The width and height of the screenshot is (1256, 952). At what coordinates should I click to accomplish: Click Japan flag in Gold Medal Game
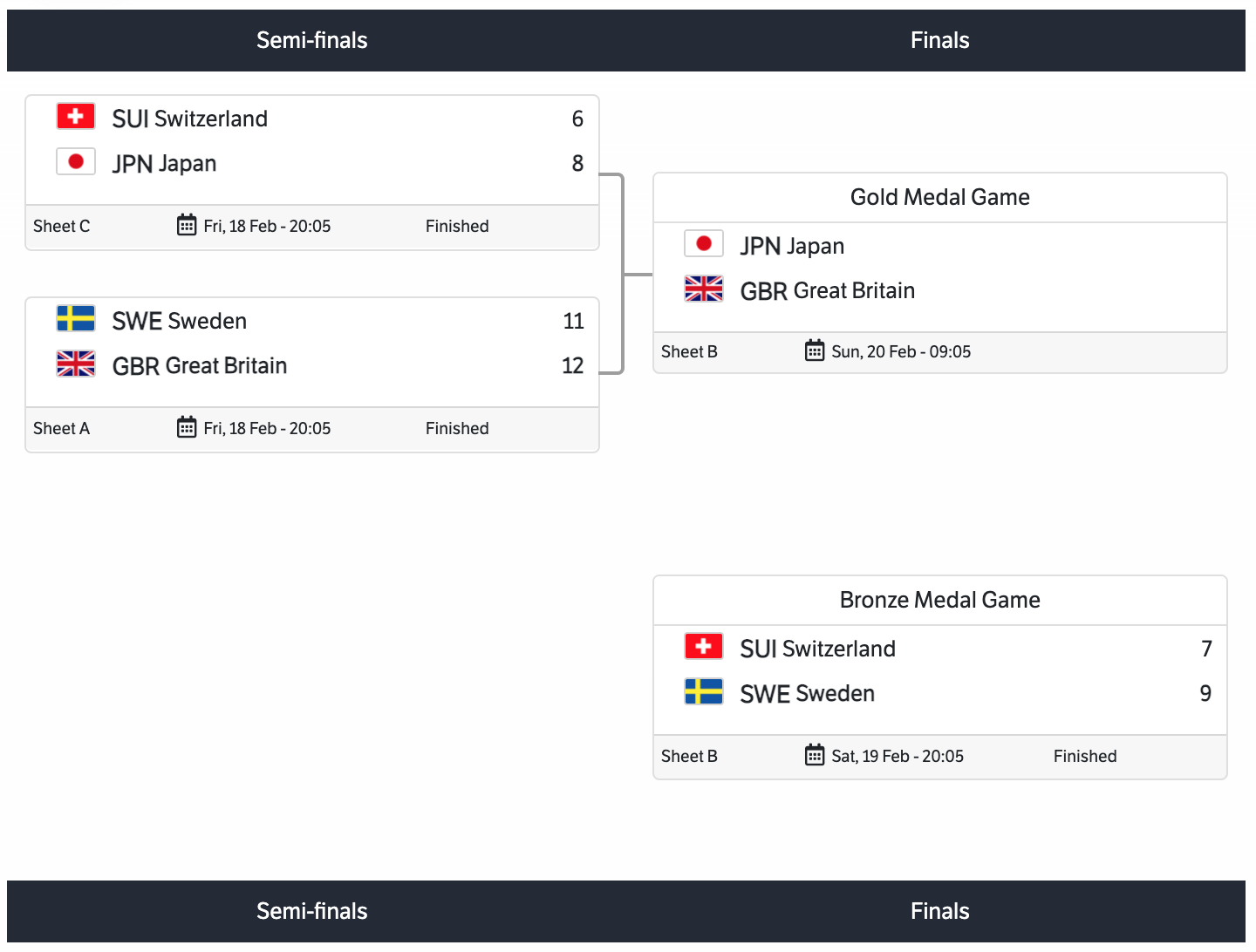[704, 244]
